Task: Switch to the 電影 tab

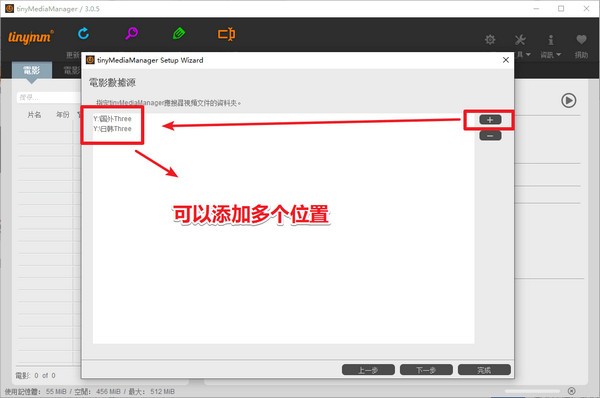Action: click(x=32, y=70)
